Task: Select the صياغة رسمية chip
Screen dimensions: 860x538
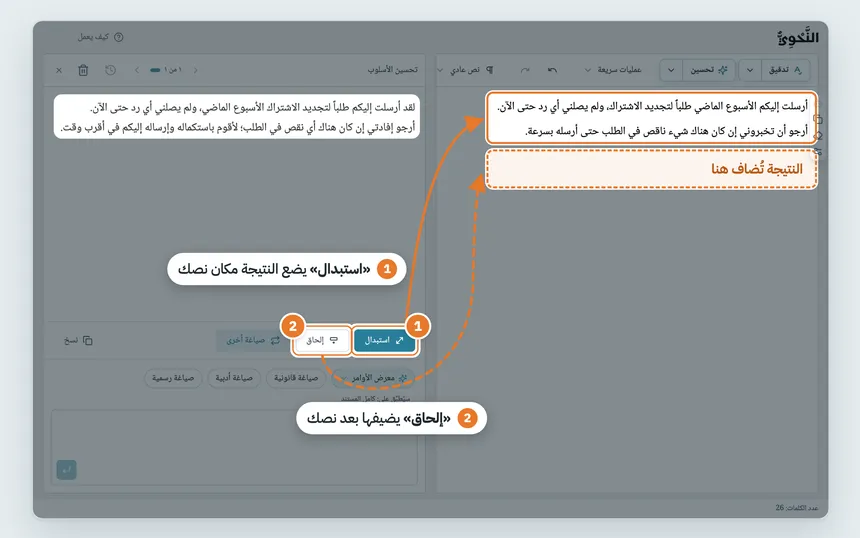Action: tap(173, 378)
